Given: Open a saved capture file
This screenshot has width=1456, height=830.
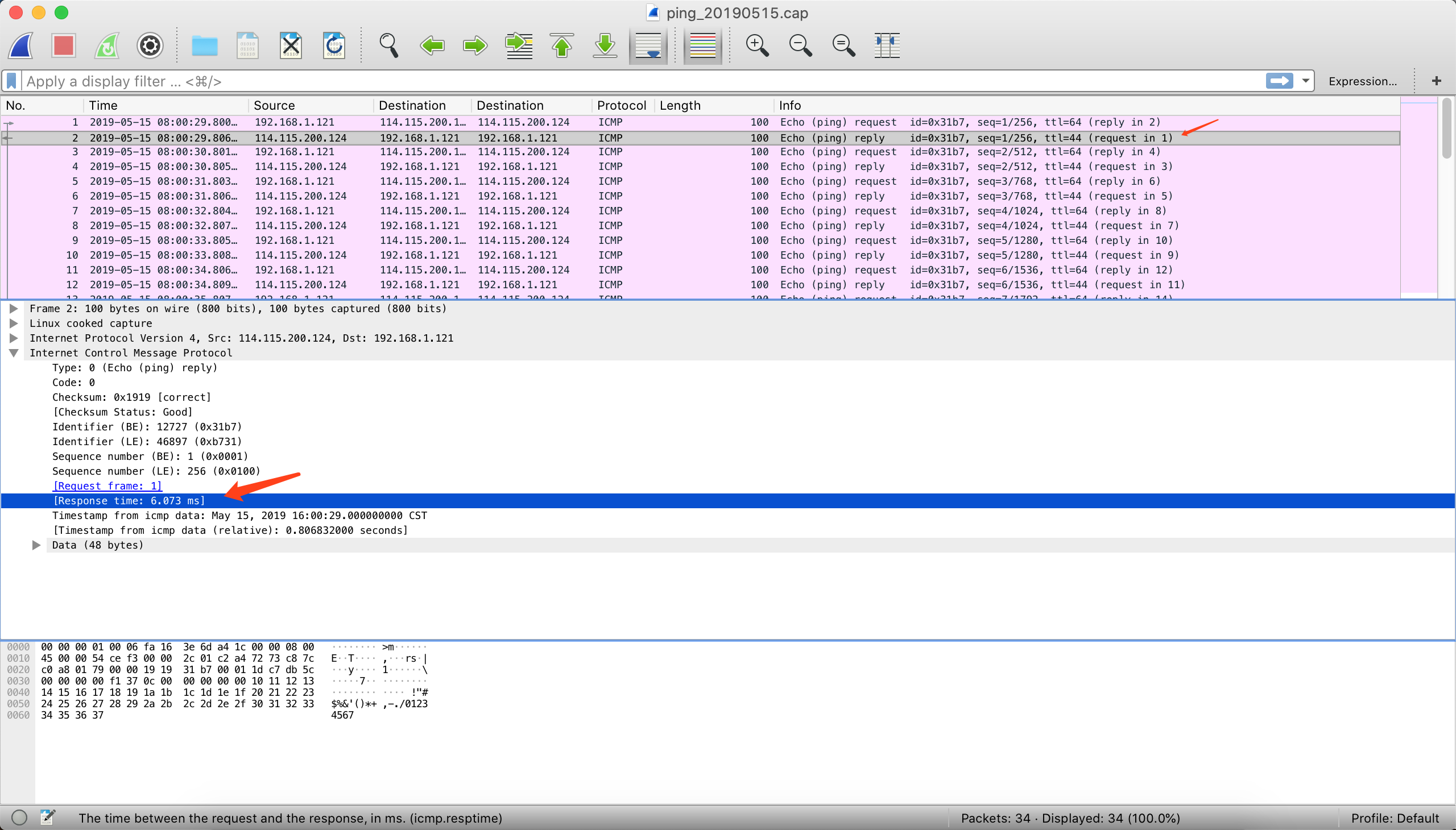Looking at the screenshot, I should (204, 45).
